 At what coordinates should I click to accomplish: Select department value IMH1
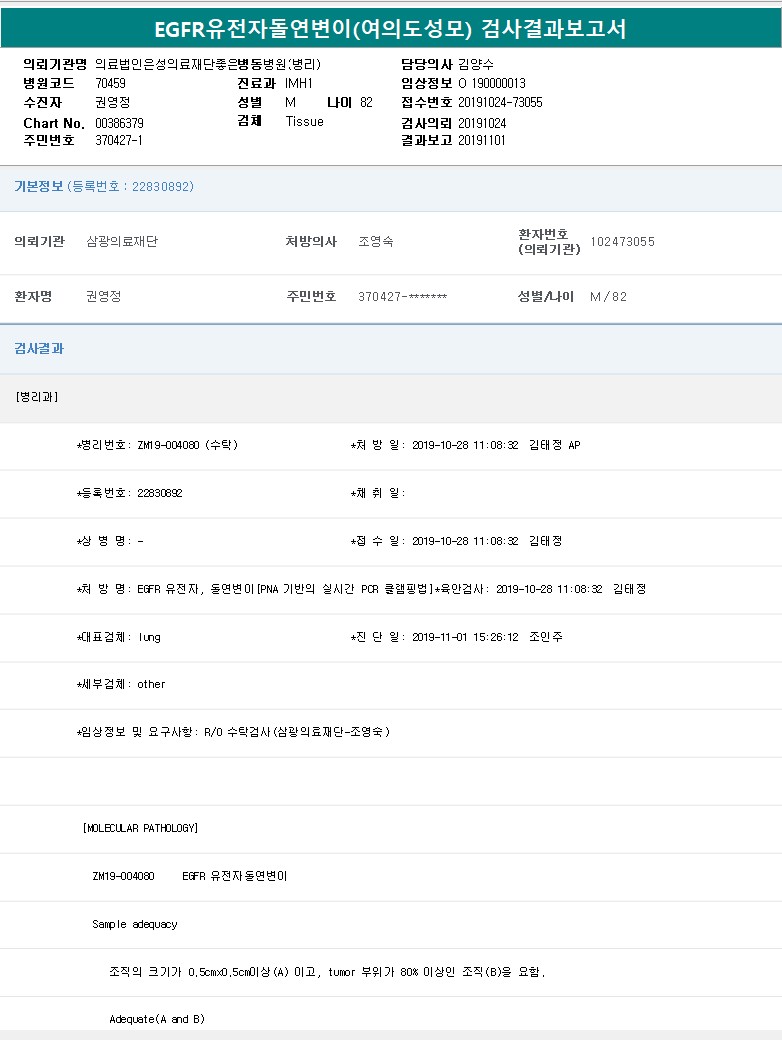pyautogui.click(x=298, y=83)
